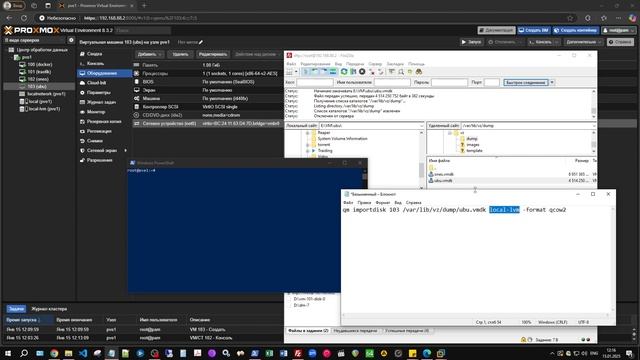The height and width of the screenshot is (360, 640).
Task: Open Cloud-Init section in Proxmox
Action: click(96, 83)
